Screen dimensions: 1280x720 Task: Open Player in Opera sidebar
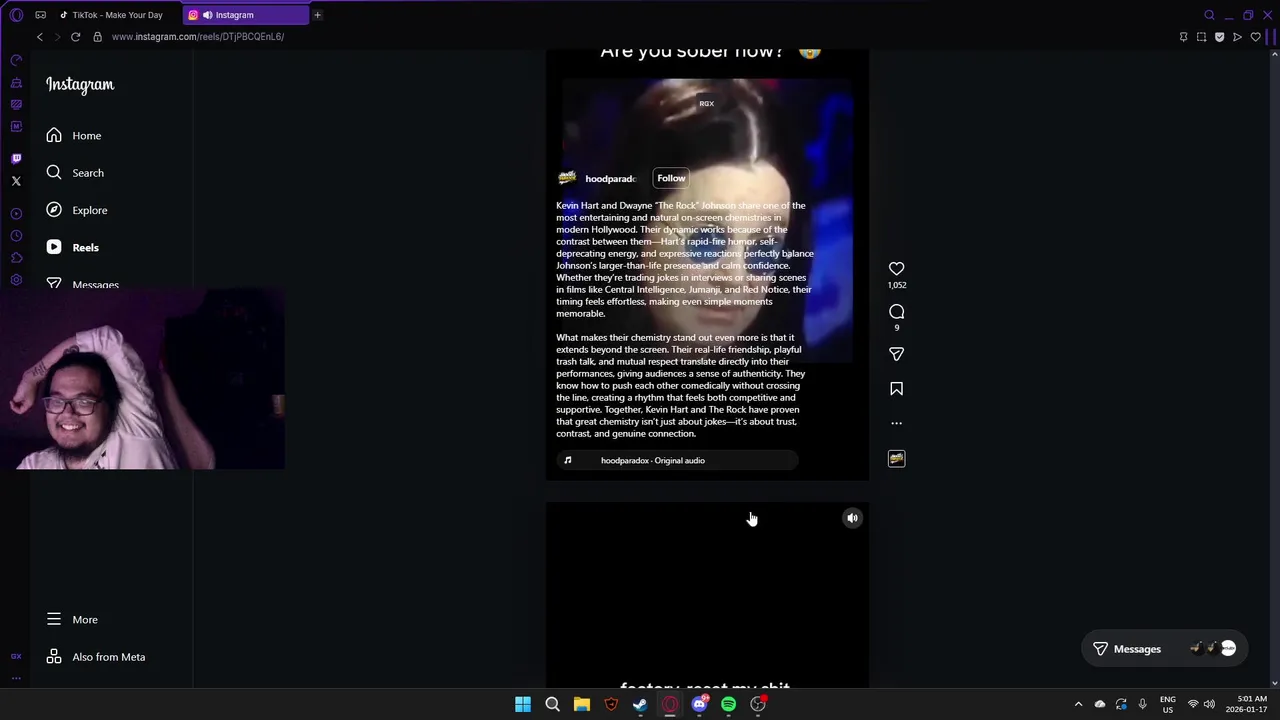16,214
